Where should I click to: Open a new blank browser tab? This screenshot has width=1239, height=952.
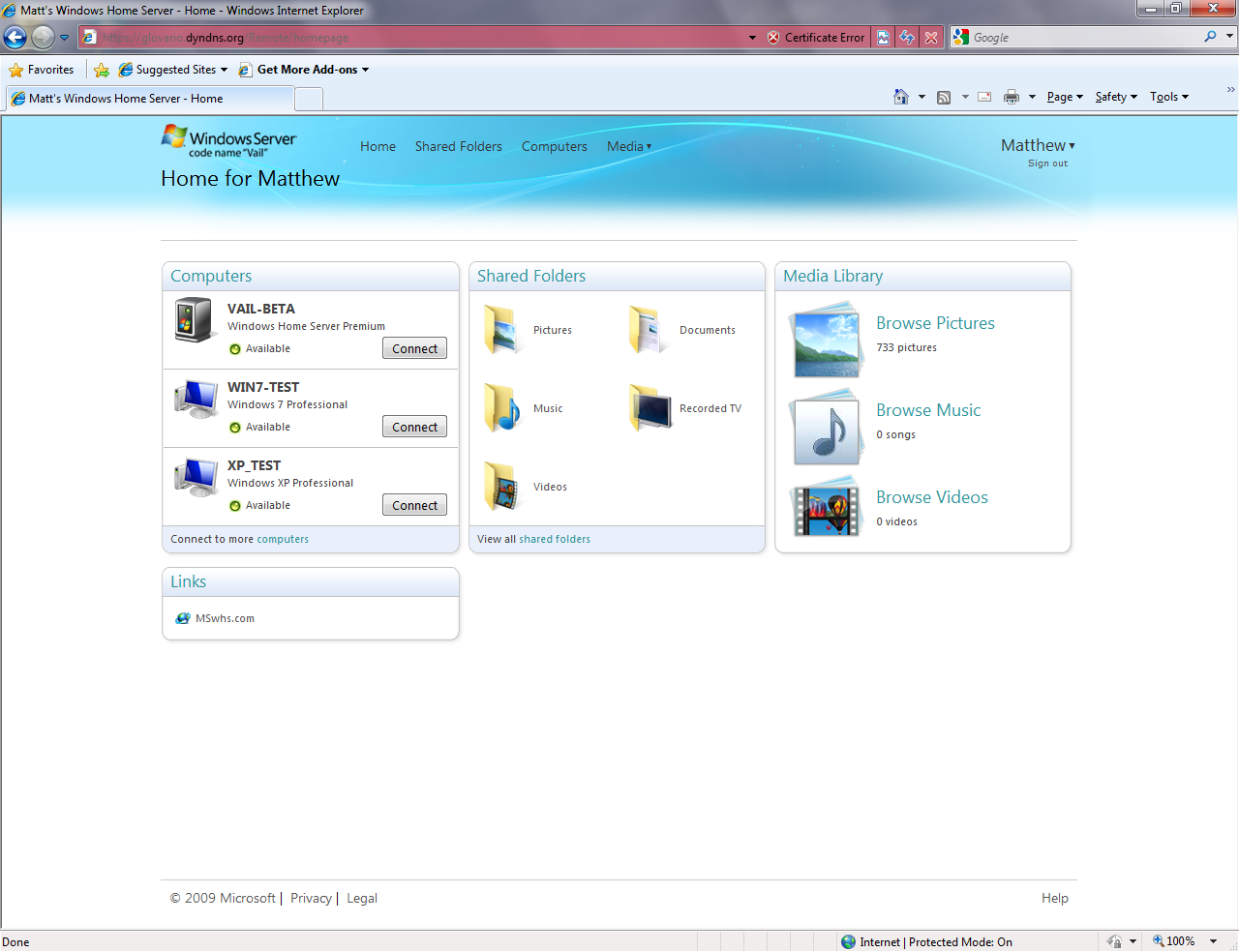tap(309, 99)
